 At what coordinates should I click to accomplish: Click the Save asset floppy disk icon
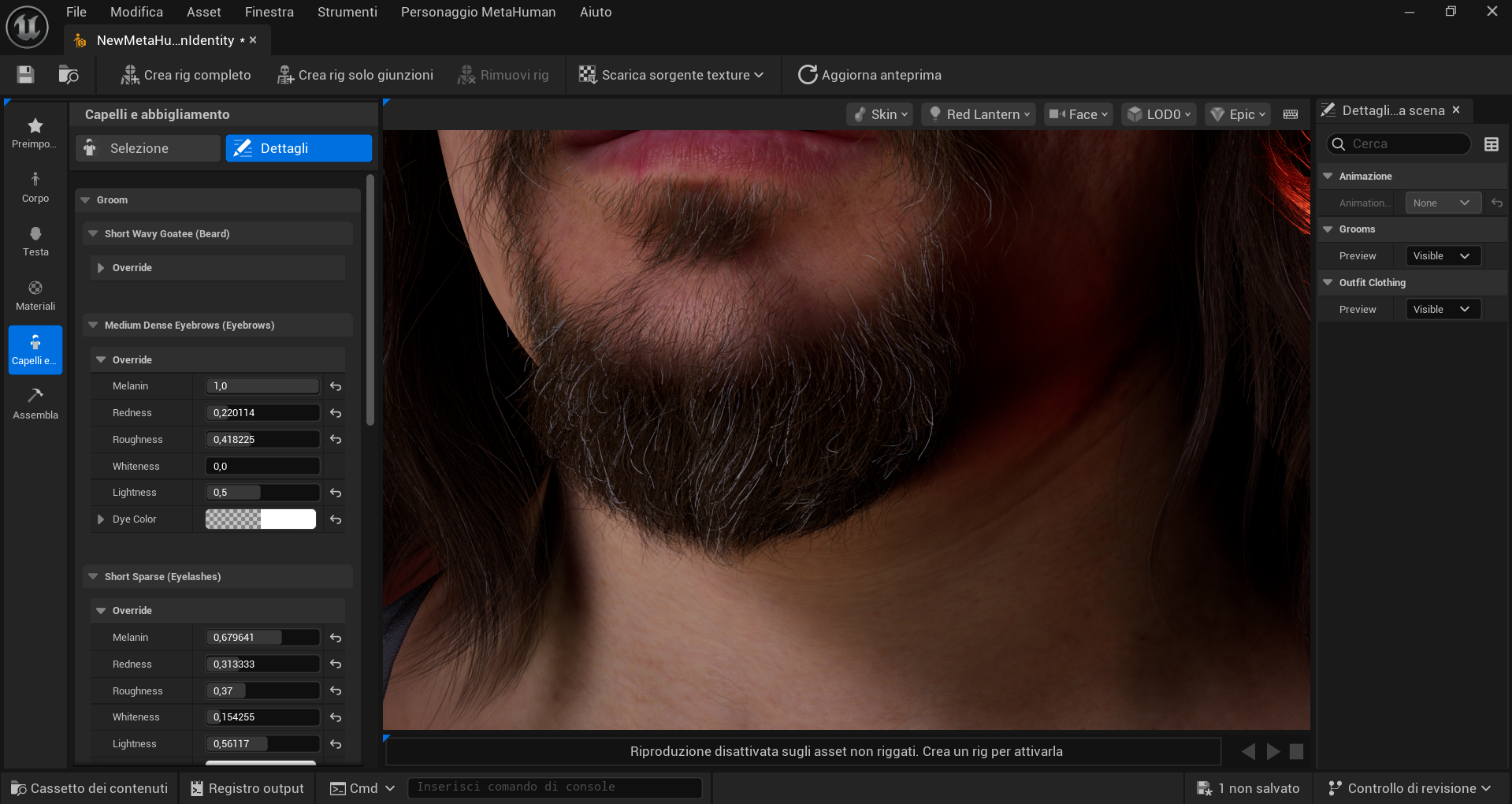click(25, 75)
